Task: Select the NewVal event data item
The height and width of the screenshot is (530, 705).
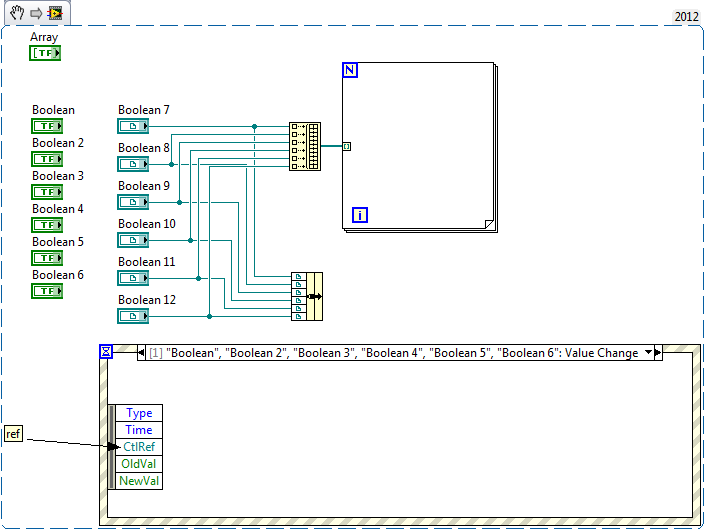Action: (139, 481)
